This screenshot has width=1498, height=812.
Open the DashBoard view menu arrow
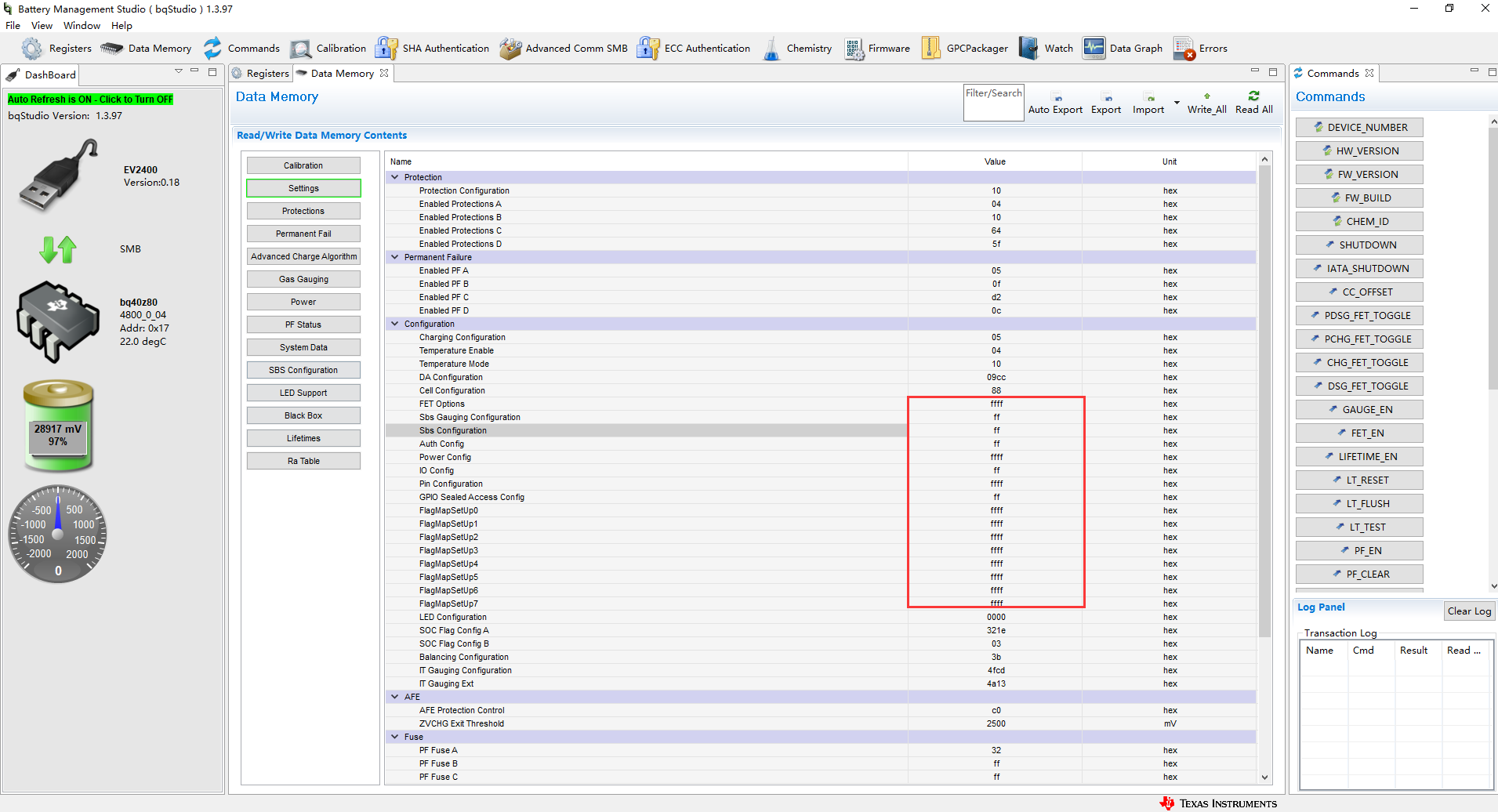179,71
